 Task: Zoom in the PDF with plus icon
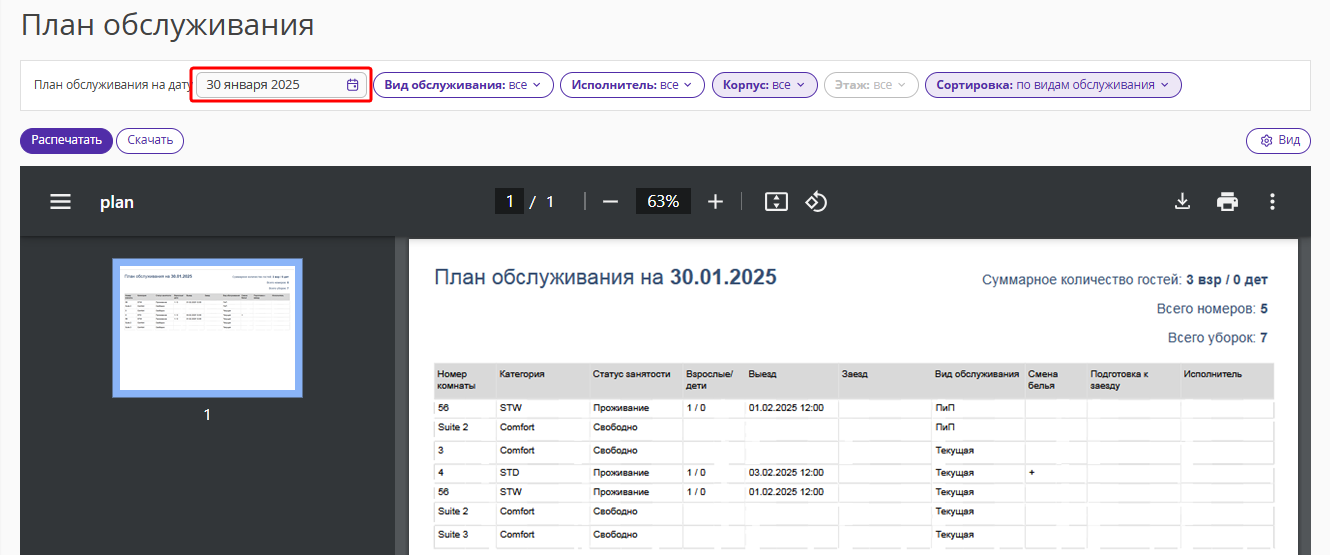(x=715, y=202)
